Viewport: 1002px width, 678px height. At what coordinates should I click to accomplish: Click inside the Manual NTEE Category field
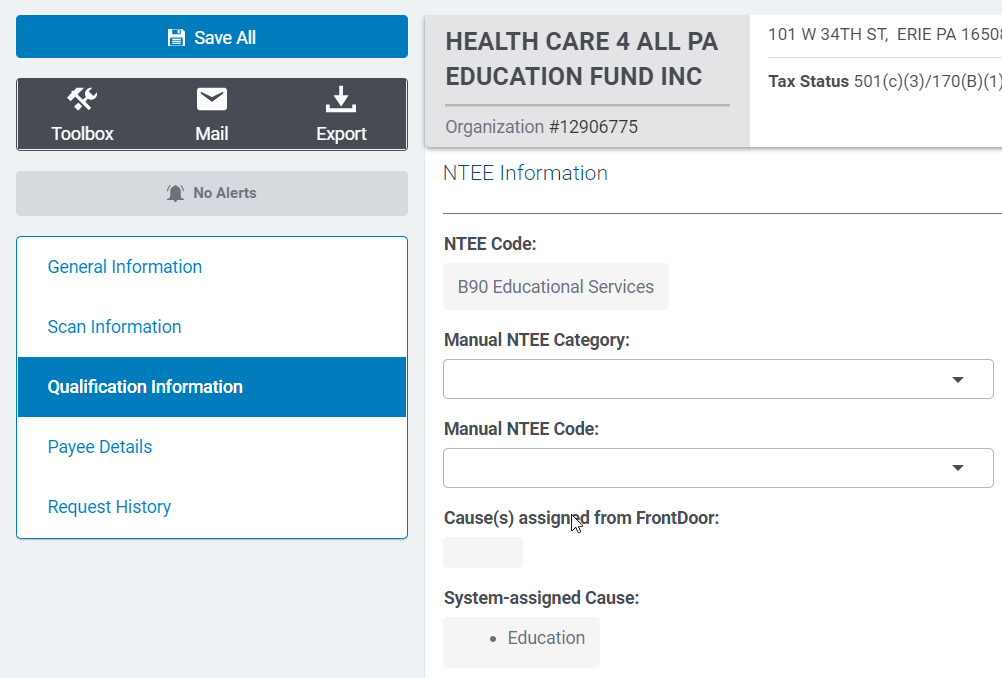pyautogui.click(x=718, y=379)
